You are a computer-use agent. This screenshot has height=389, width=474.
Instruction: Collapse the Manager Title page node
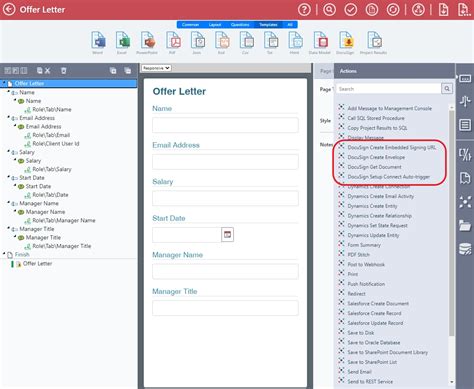point(8,228)
